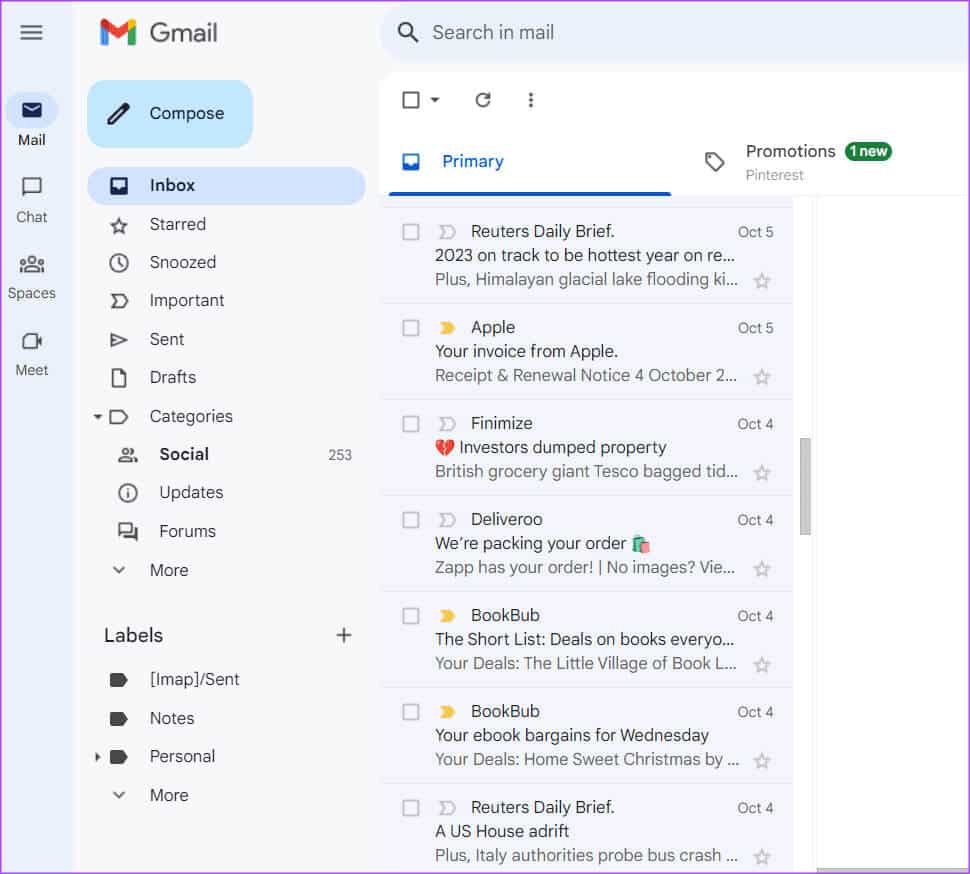Refresh the inbox
Image resolution: width=970 pixels, height=874 pixels.
[483, 100]
